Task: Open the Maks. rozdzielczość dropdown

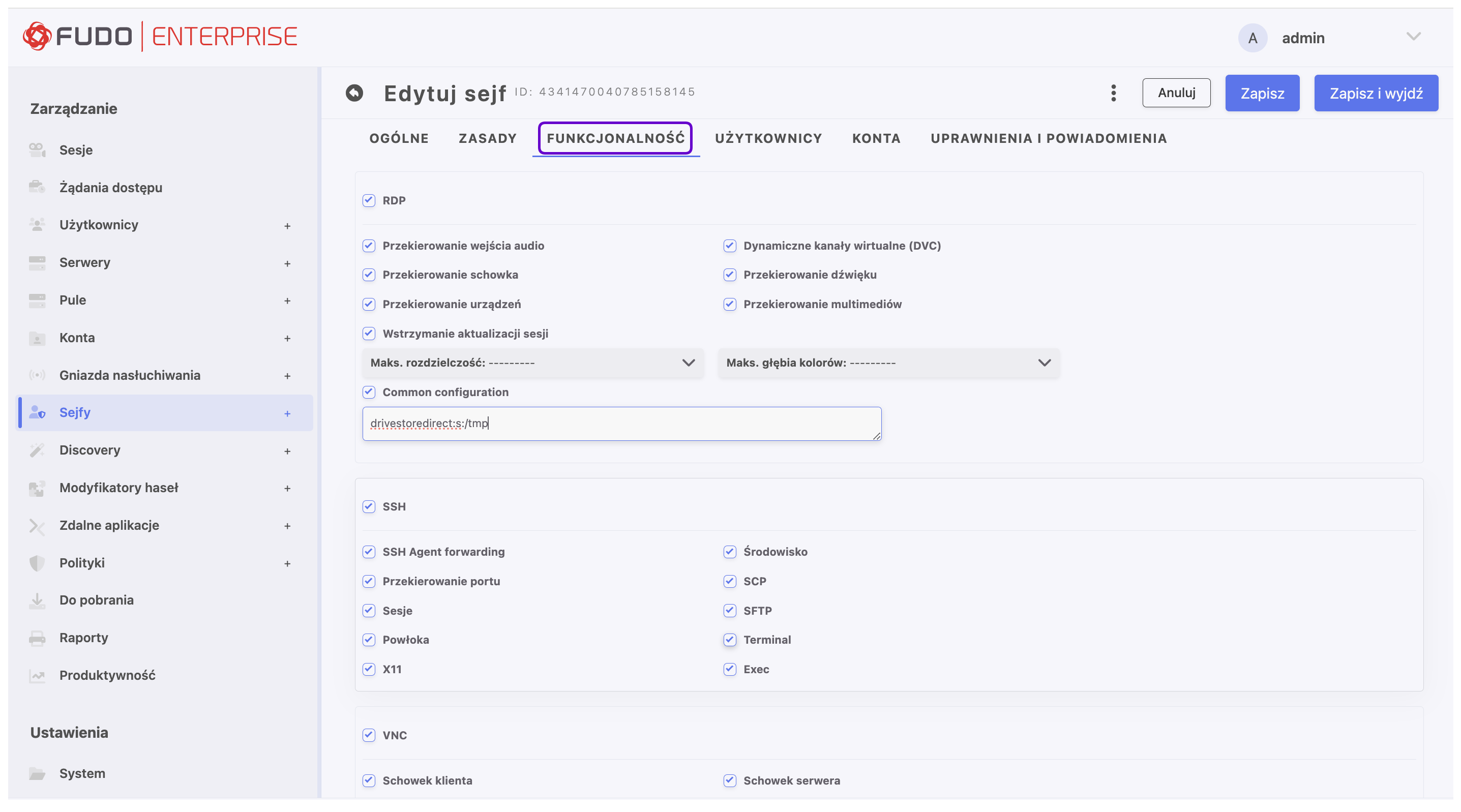Action: pyautogui.click(x=532, y=363)
